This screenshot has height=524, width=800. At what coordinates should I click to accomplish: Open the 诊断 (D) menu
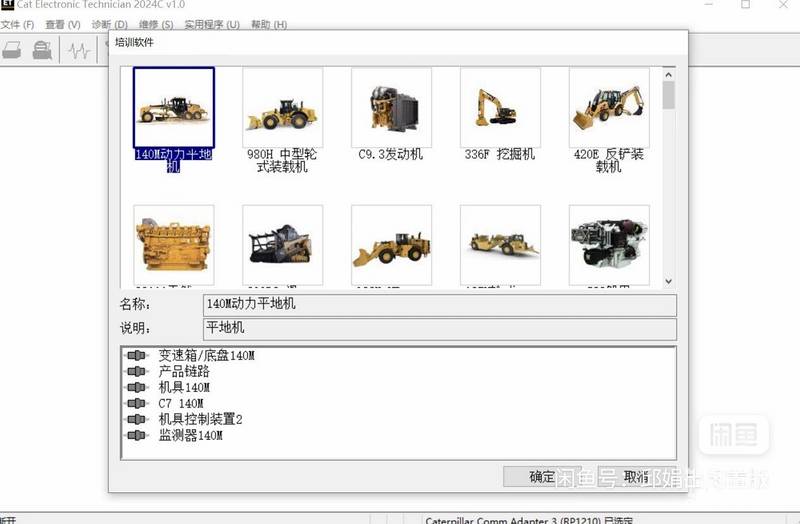pyautogui.click(x=109, y=24)
